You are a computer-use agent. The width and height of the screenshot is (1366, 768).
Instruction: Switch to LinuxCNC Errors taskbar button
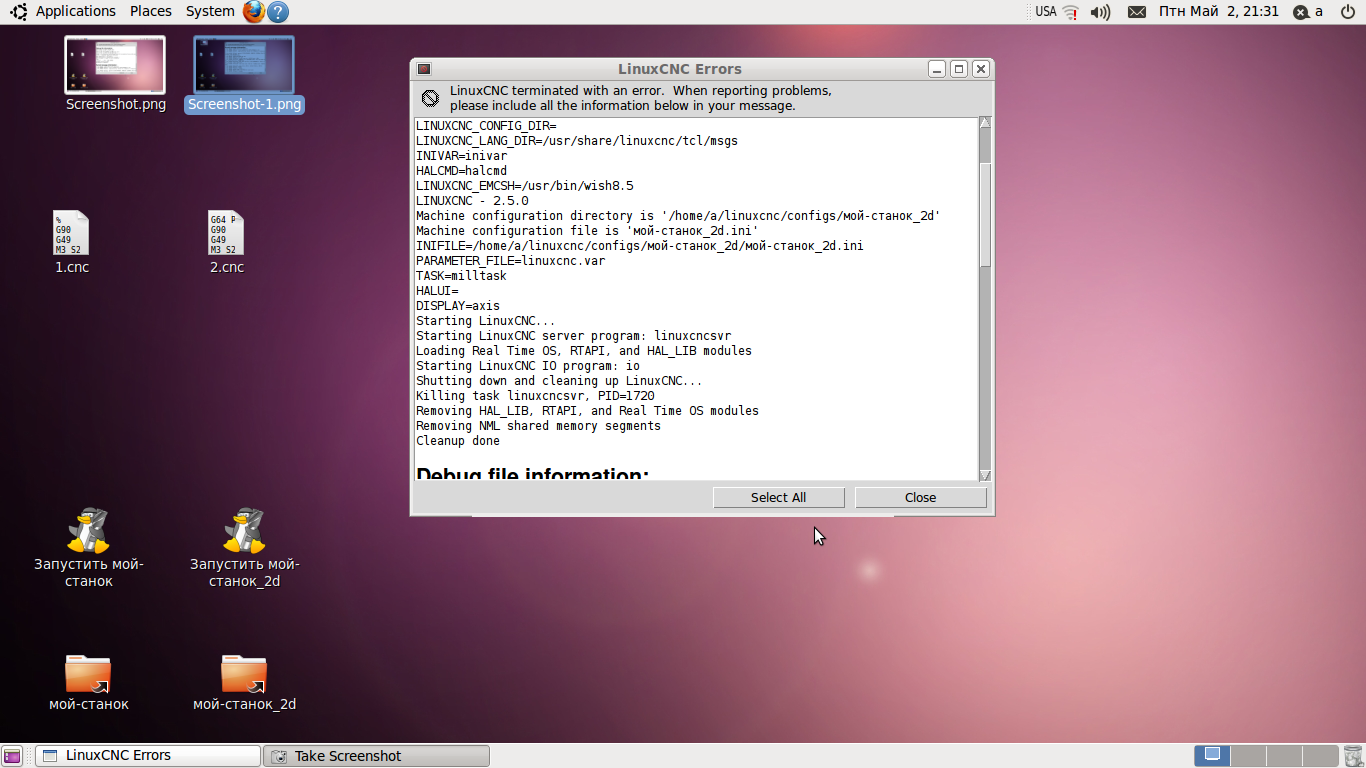pyautogui.click(x=147, y=756)
